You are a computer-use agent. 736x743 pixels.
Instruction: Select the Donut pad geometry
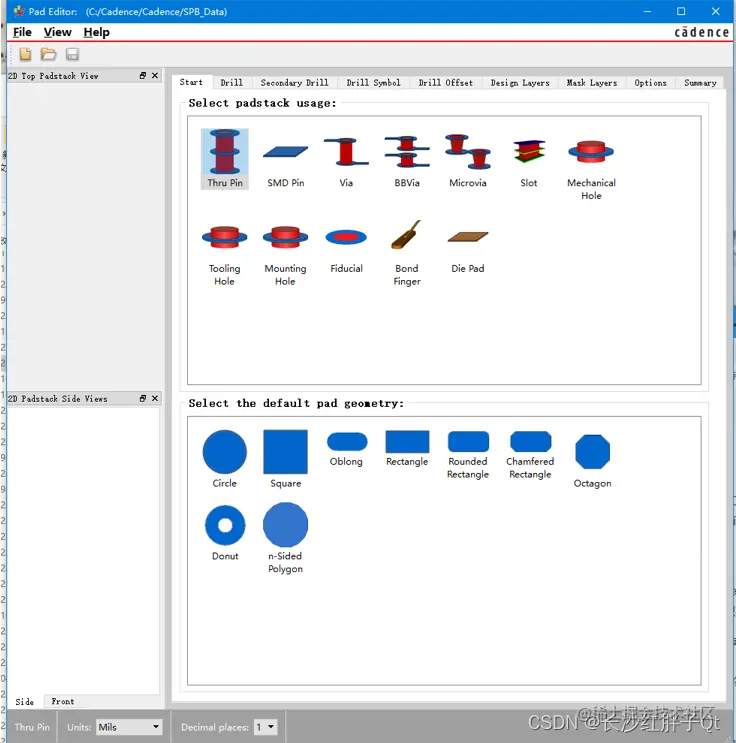pyautogui.click(x=225, y=533)
